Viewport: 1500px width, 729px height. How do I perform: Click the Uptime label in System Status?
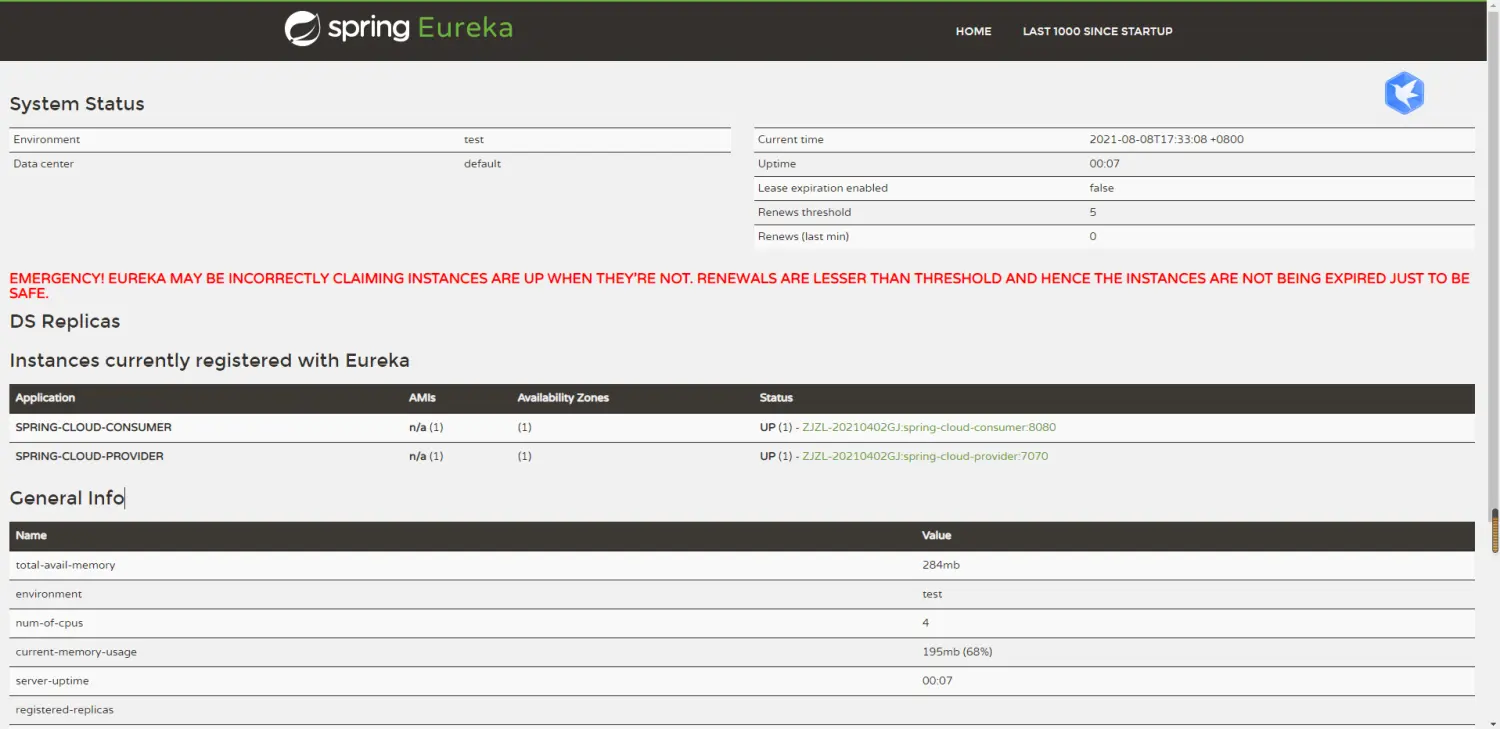(777, 164)
